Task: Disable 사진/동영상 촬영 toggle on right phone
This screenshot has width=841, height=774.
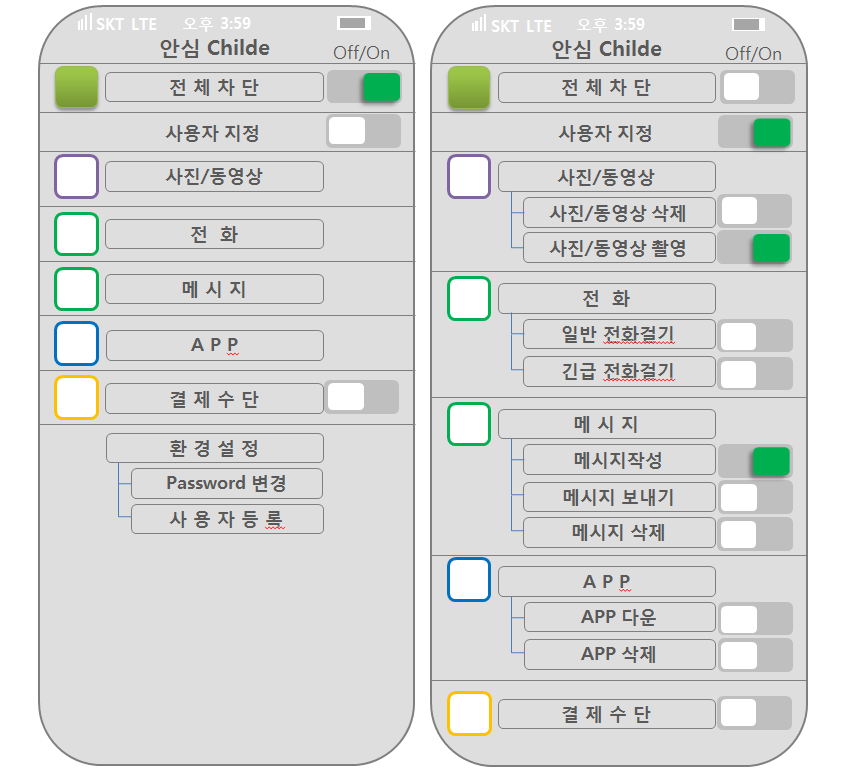Action: pos(755,247)
